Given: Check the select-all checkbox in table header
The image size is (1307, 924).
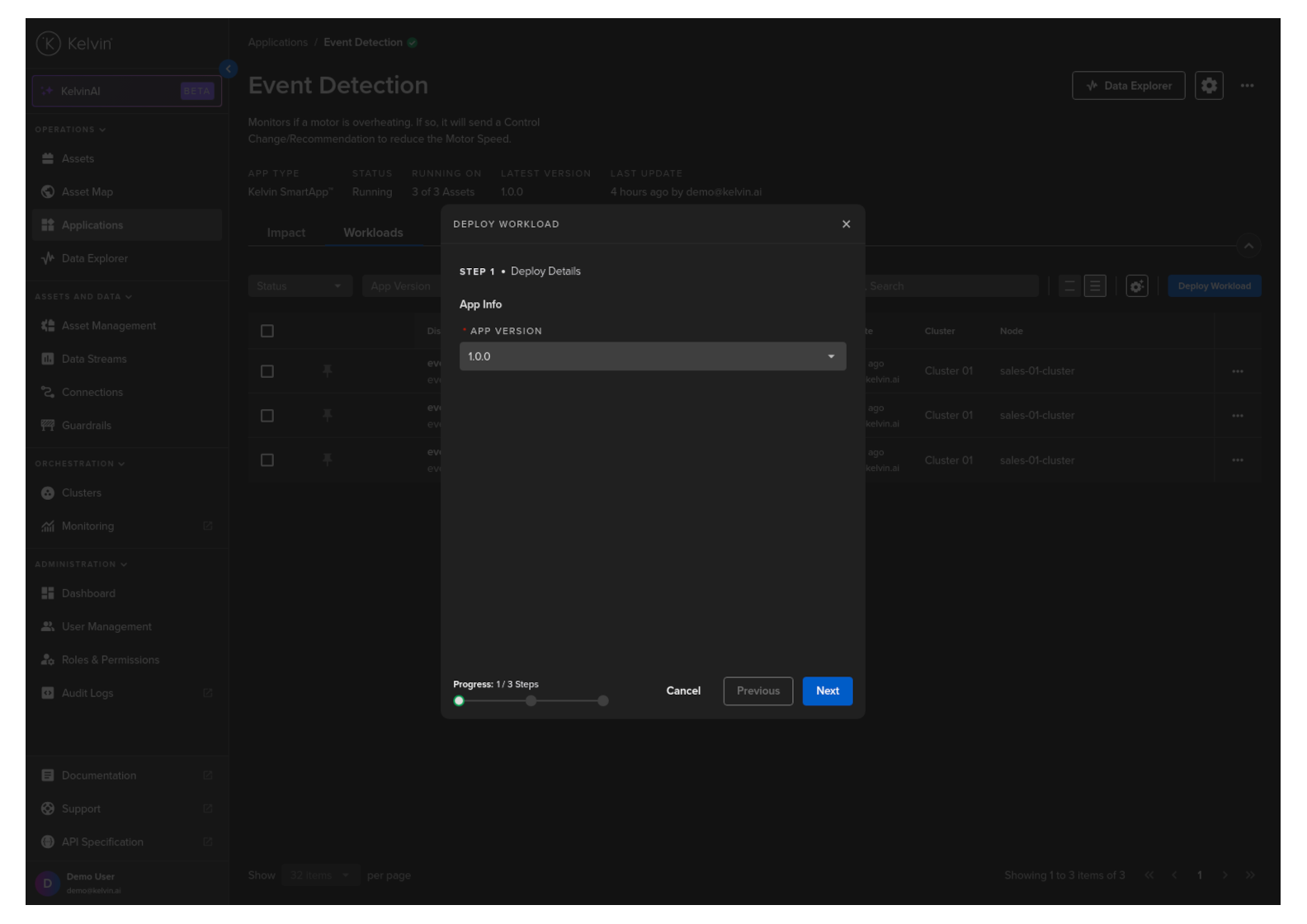Looking at the screenshot, I should pyautogui.click(x=267, y=332).
